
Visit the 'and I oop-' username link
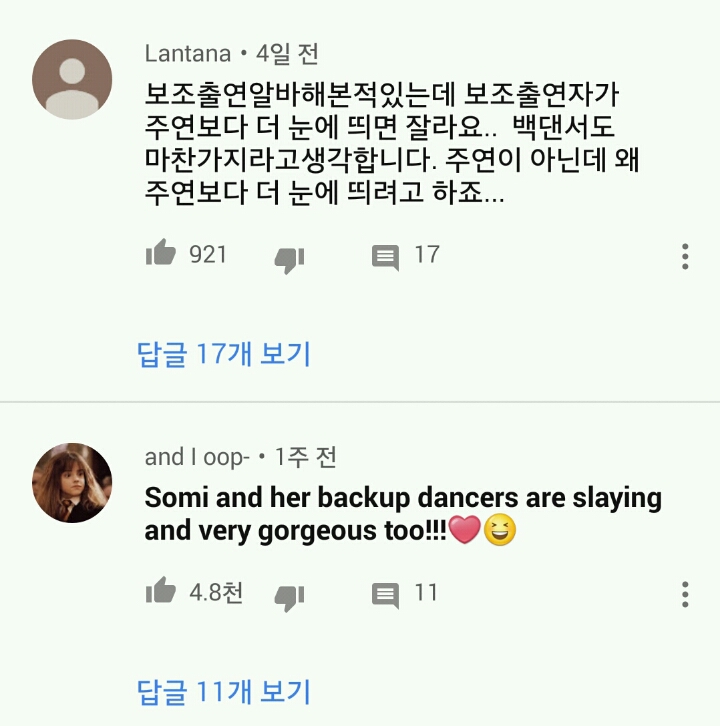pyautogui.click(x=196, y=457)
